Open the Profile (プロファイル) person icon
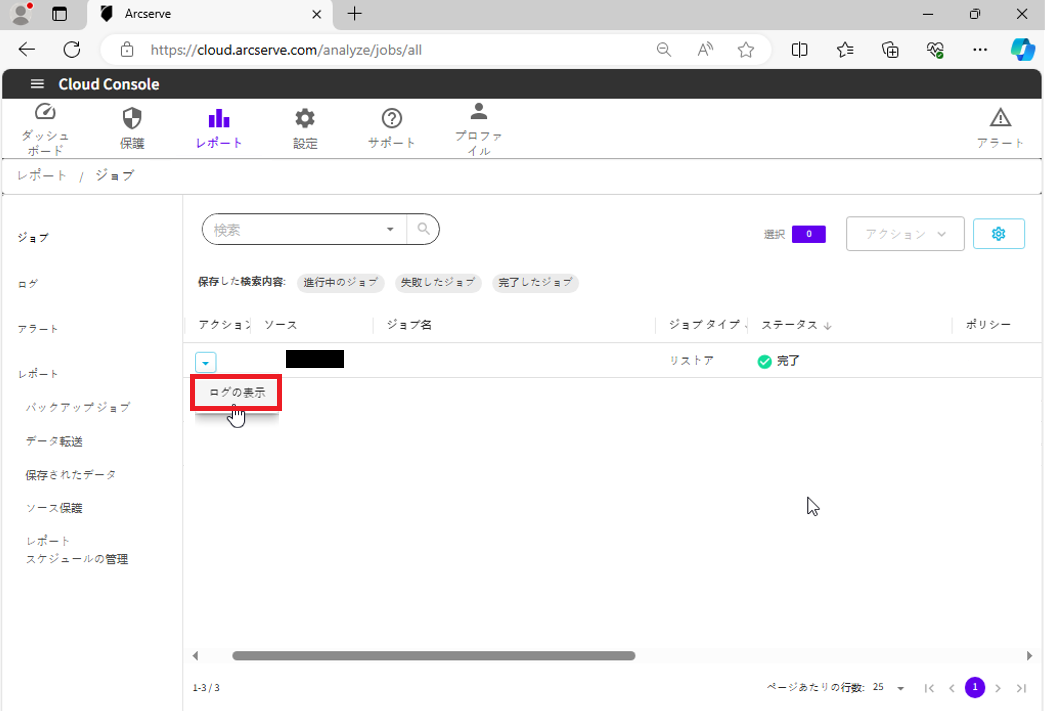1045x711 pixels. 479,112
